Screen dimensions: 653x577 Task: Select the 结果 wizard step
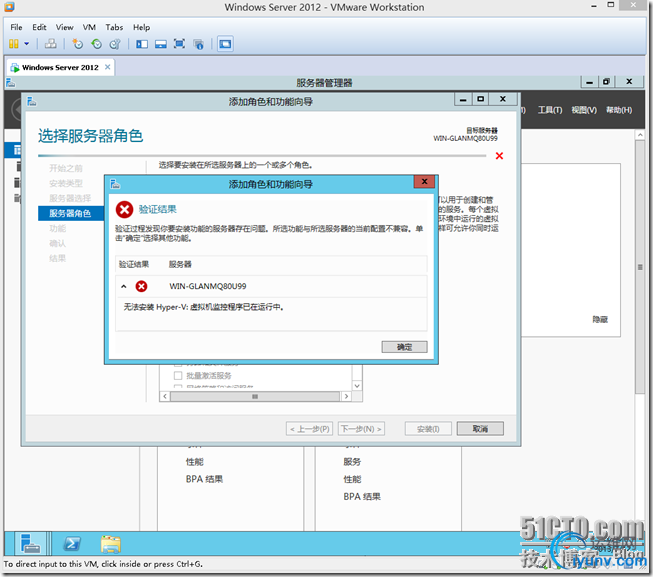point(57,259)
